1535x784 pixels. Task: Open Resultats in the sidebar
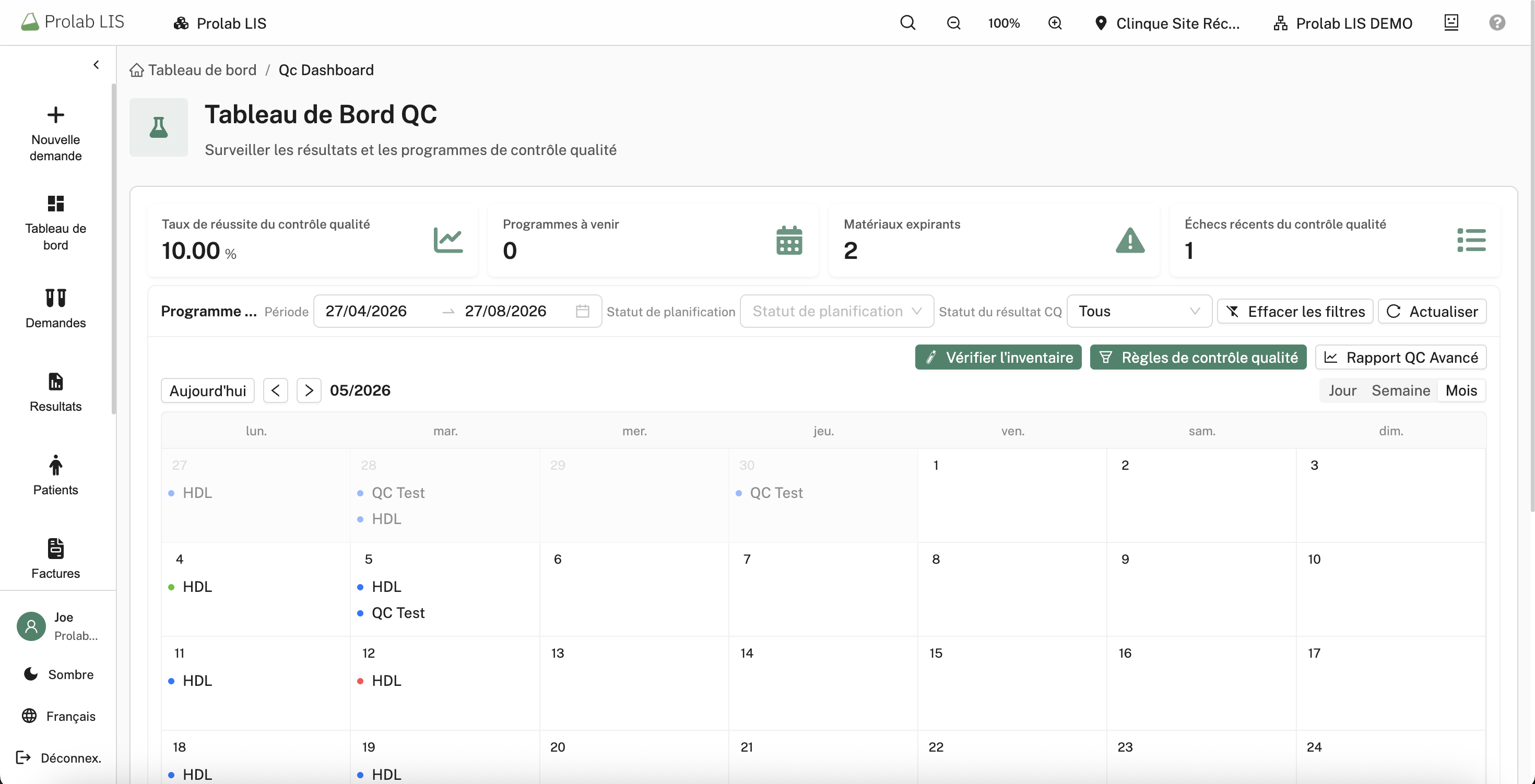pyautogui.click(x=55, y=392)
